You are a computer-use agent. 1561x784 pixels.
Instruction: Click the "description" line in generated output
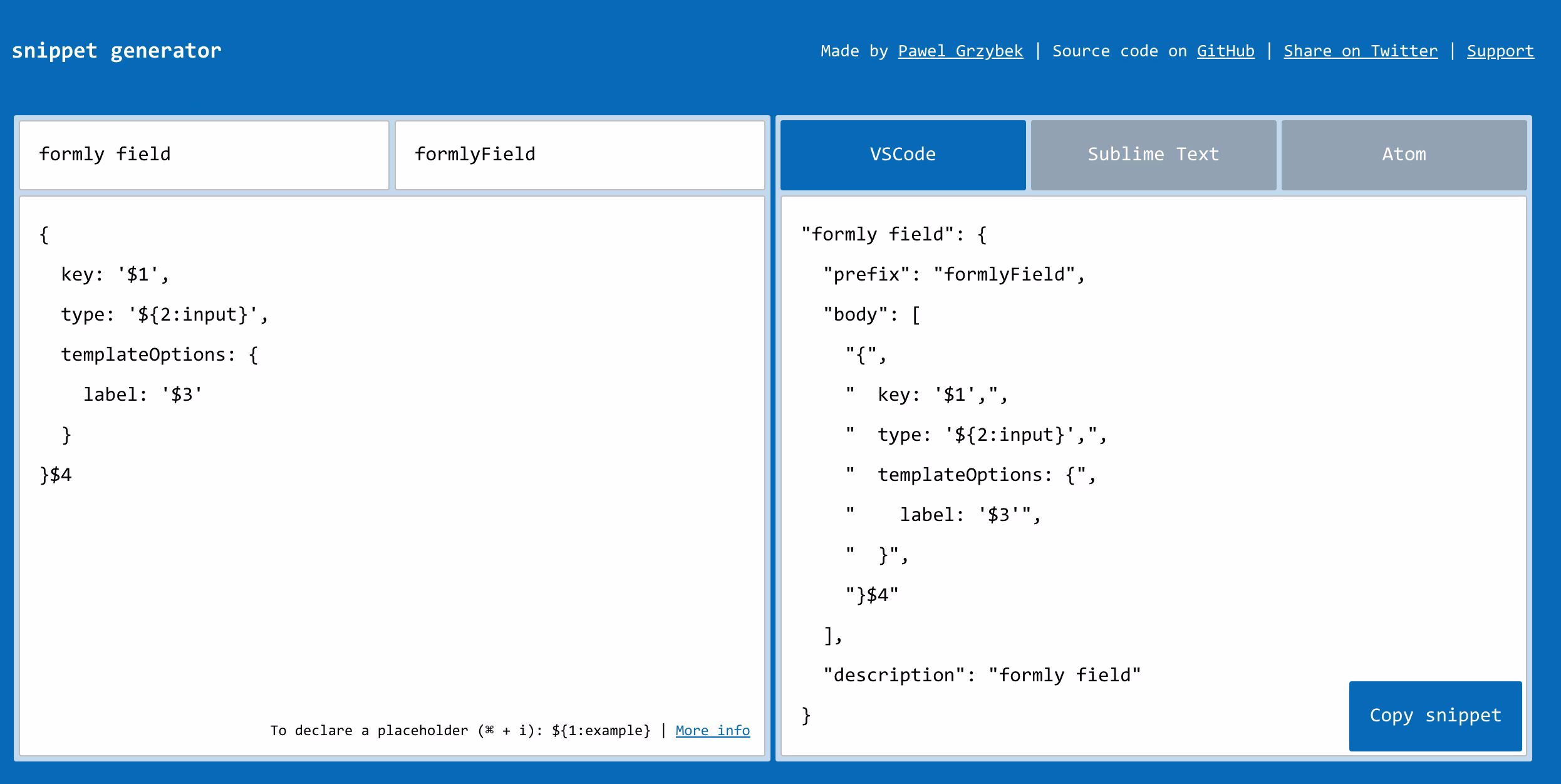pyautogui.click(x=982, y=676)
